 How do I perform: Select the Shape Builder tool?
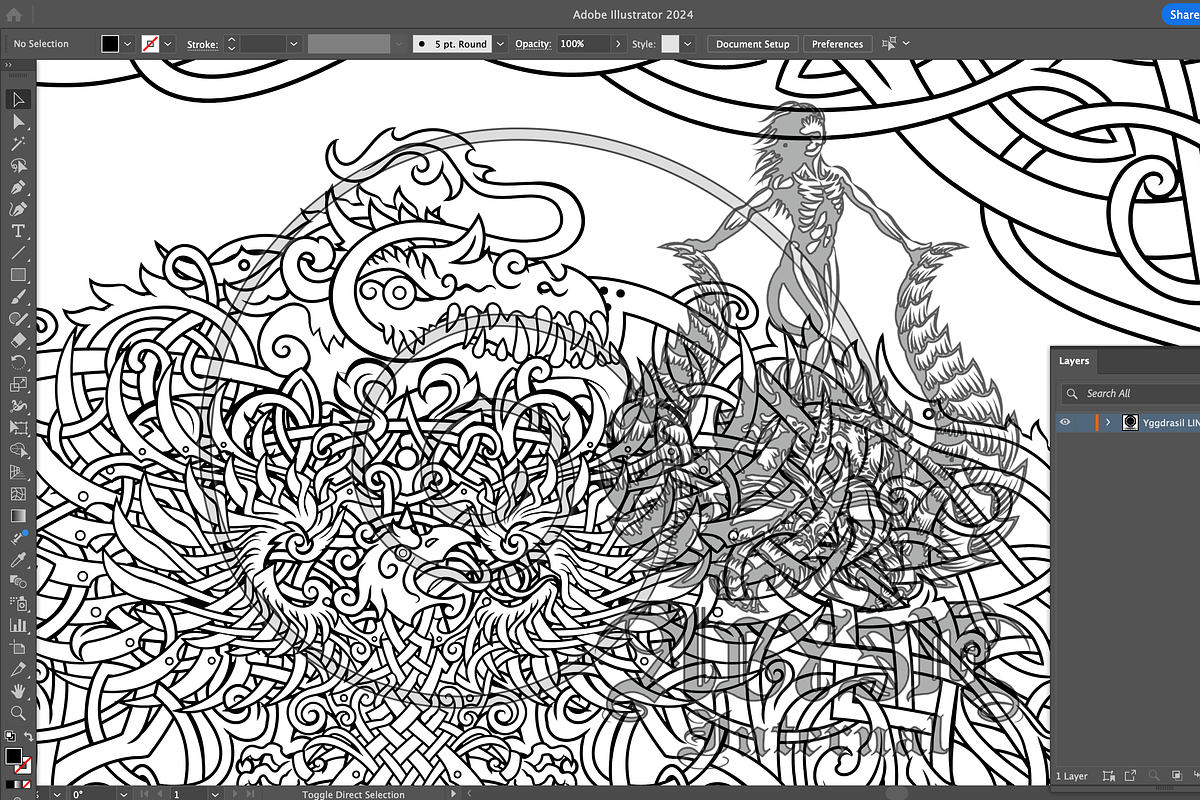[x=18, y=450]
